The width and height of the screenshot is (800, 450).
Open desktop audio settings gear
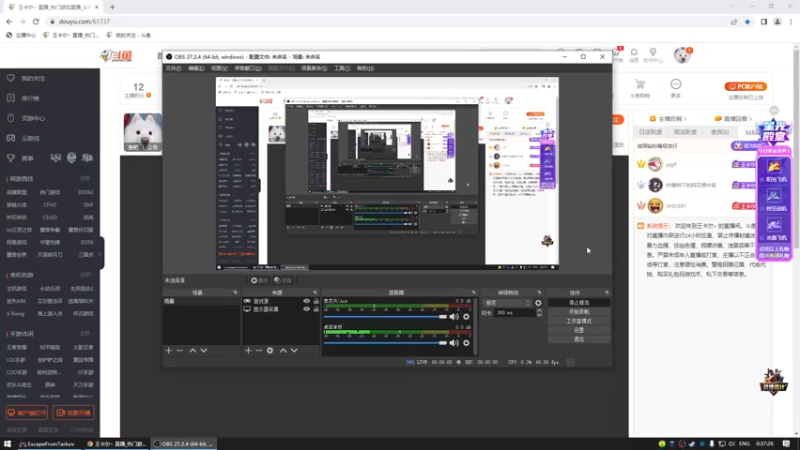pyautogui.click(x=466, y=343)
